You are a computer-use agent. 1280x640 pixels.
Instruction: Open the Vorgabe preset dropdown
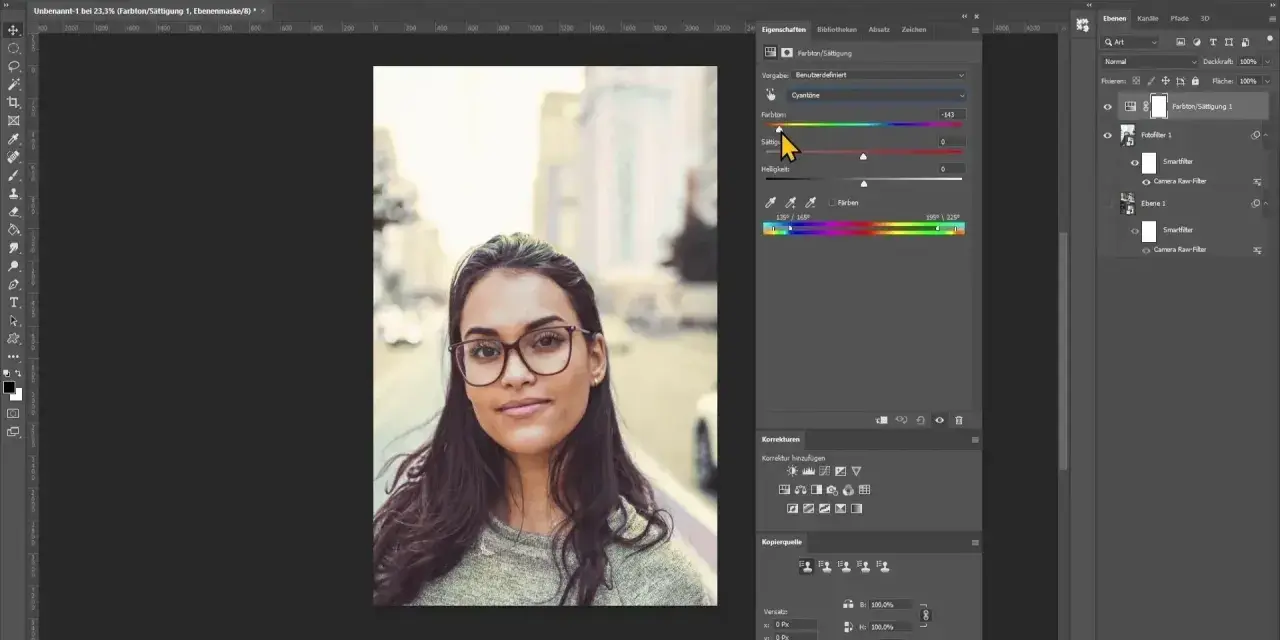(879, 75)
